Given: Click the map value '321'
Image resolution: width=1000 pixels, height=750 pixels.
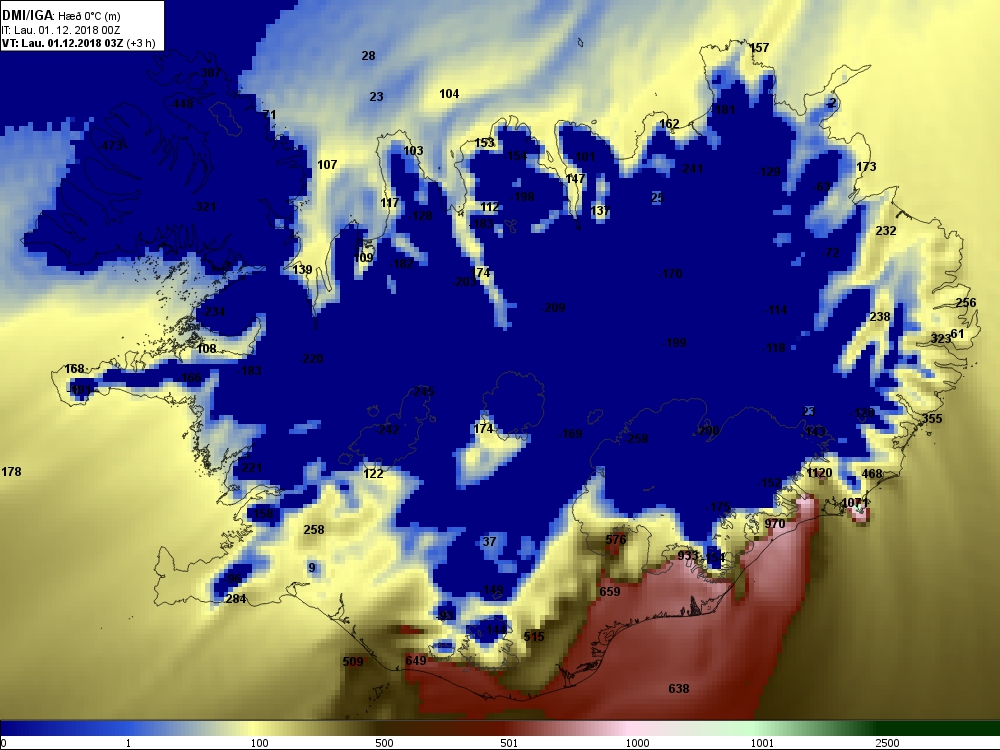Looking at the screenshot, I should click(206, 207).
